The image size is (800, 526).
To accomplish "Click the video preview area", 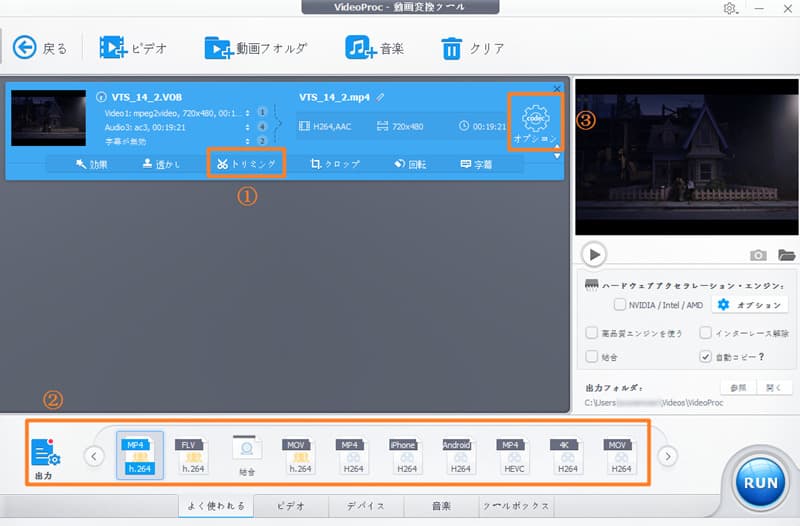I will pyautogui.click(x=687, y=157).
